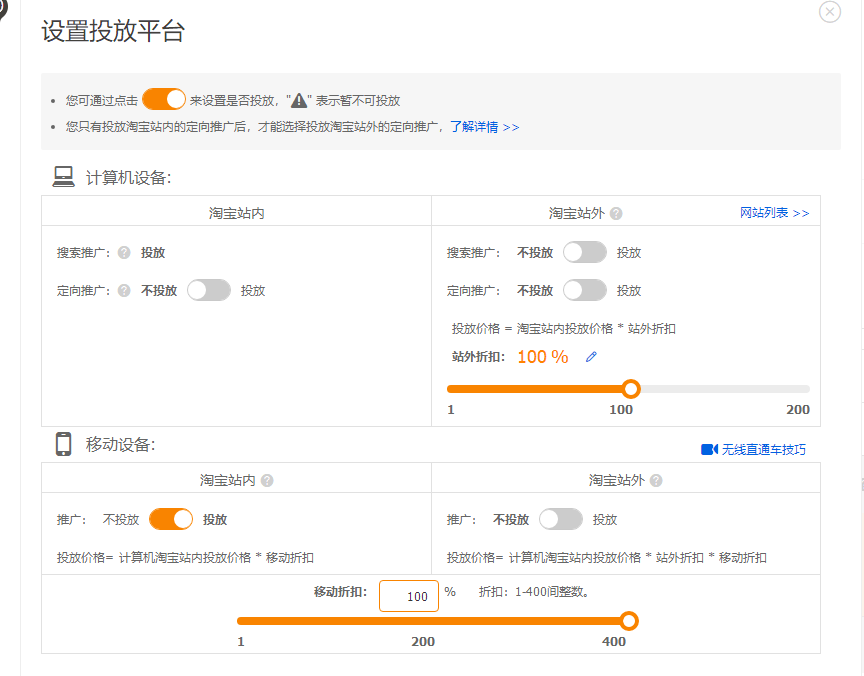Enable mobile 淘宝站外 推广 toggle
This screenshot has width=864, height=676.
click(561, 519)
